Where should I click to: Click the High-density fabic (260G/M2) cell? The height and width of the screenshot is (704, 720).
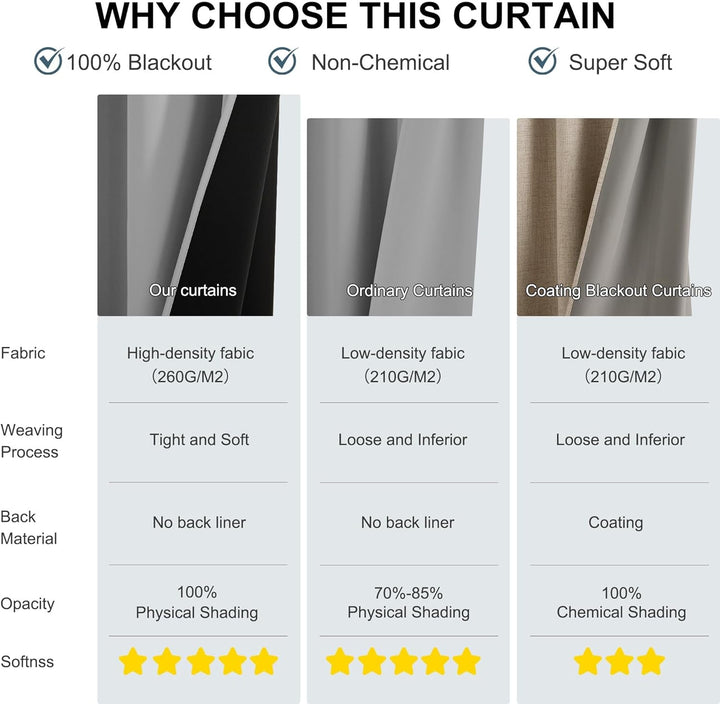[190, 365]
